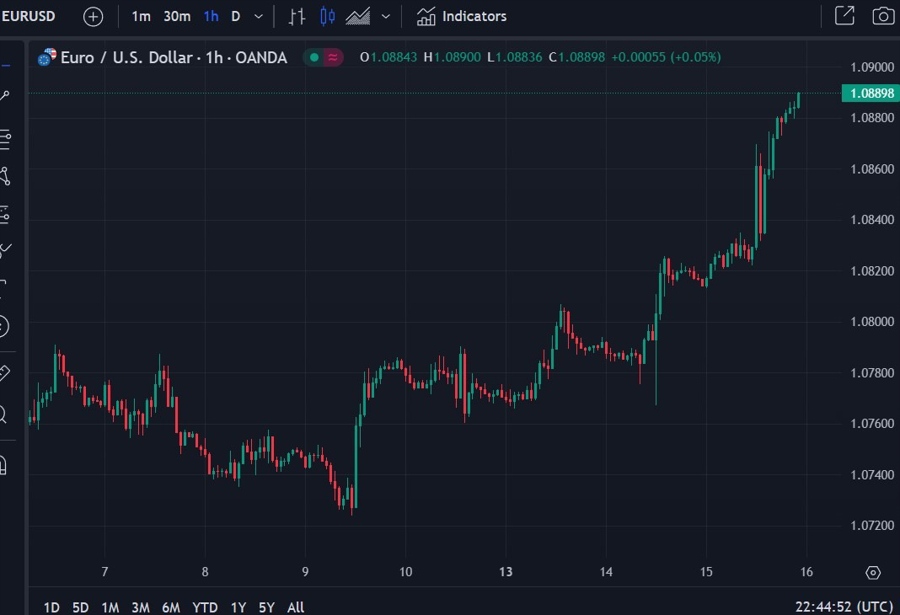
Task: Open the Indicators dialog
Action: [461, 17]
